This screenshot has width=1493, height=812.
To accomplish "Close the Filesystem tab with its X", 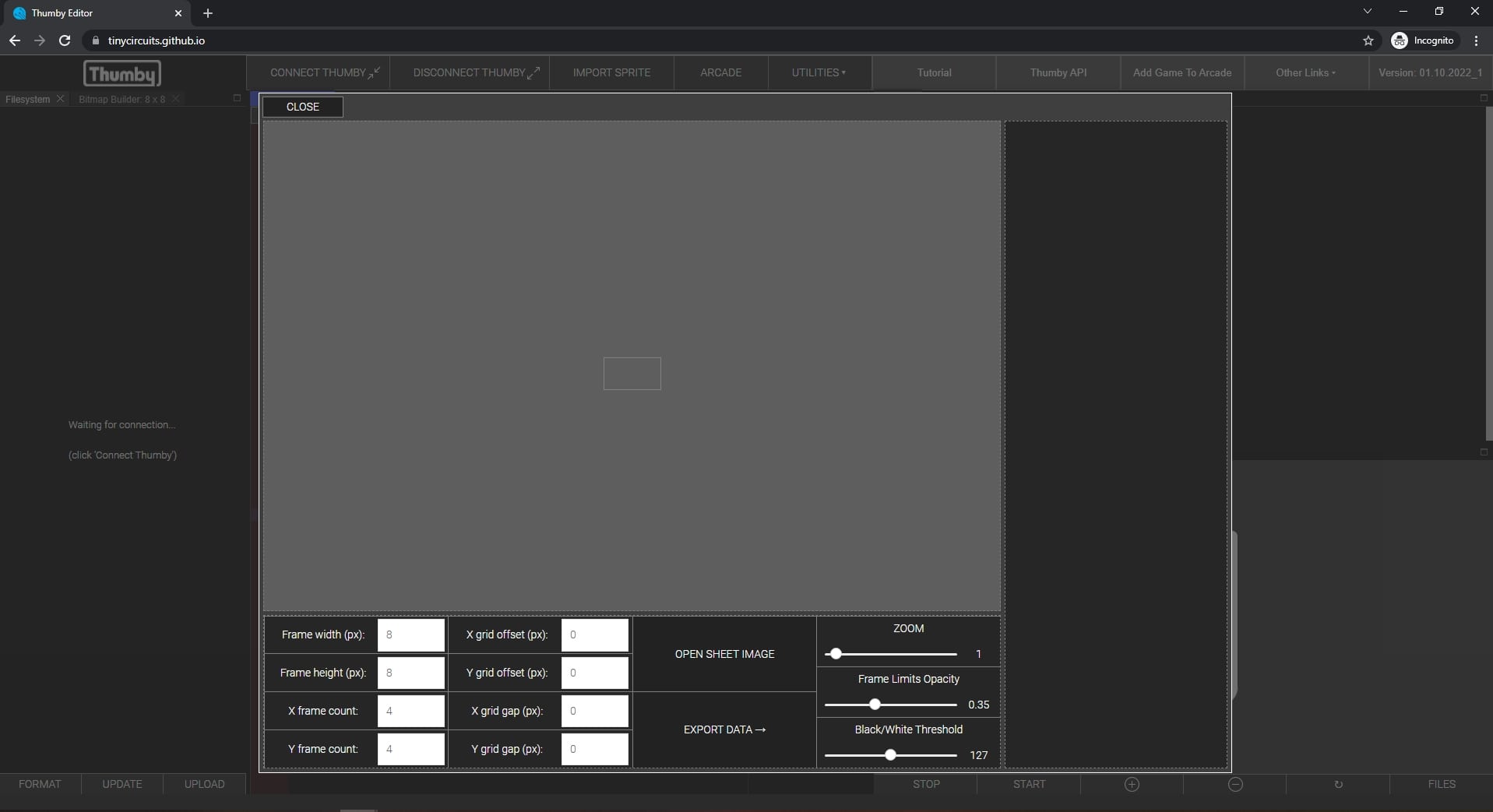I will pos(61,99).
